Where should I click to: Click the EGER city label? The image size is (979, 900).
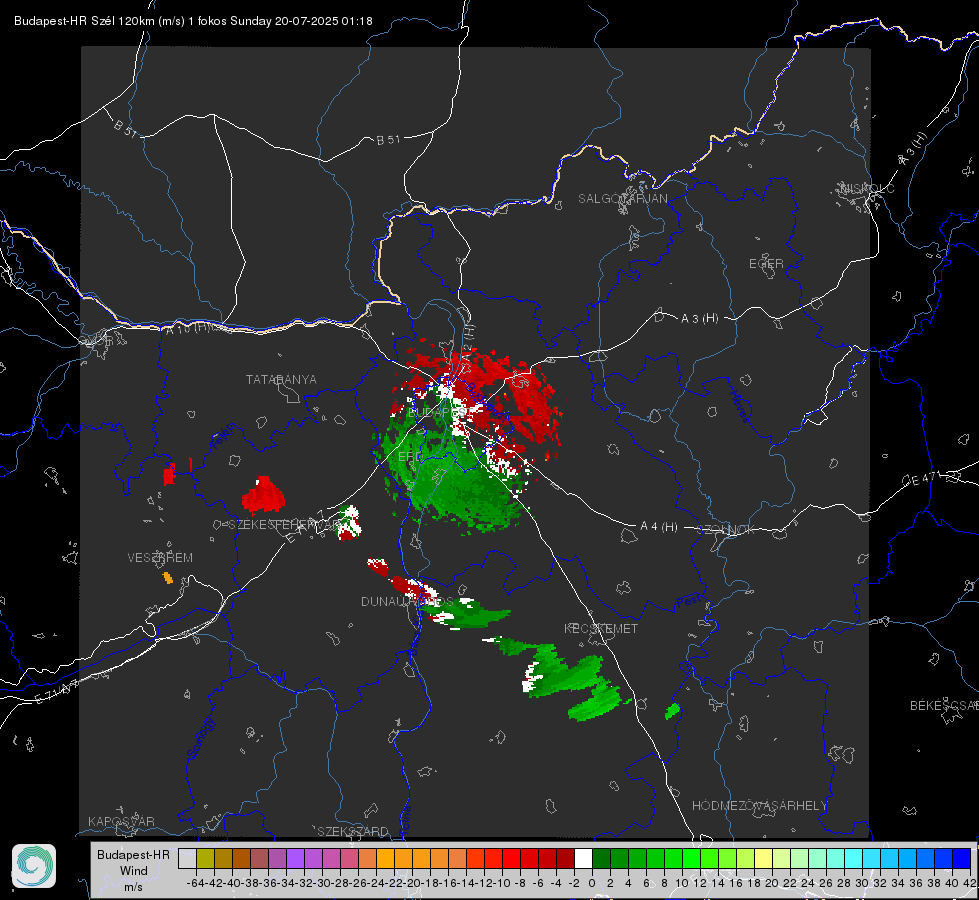tap(766, 264)
